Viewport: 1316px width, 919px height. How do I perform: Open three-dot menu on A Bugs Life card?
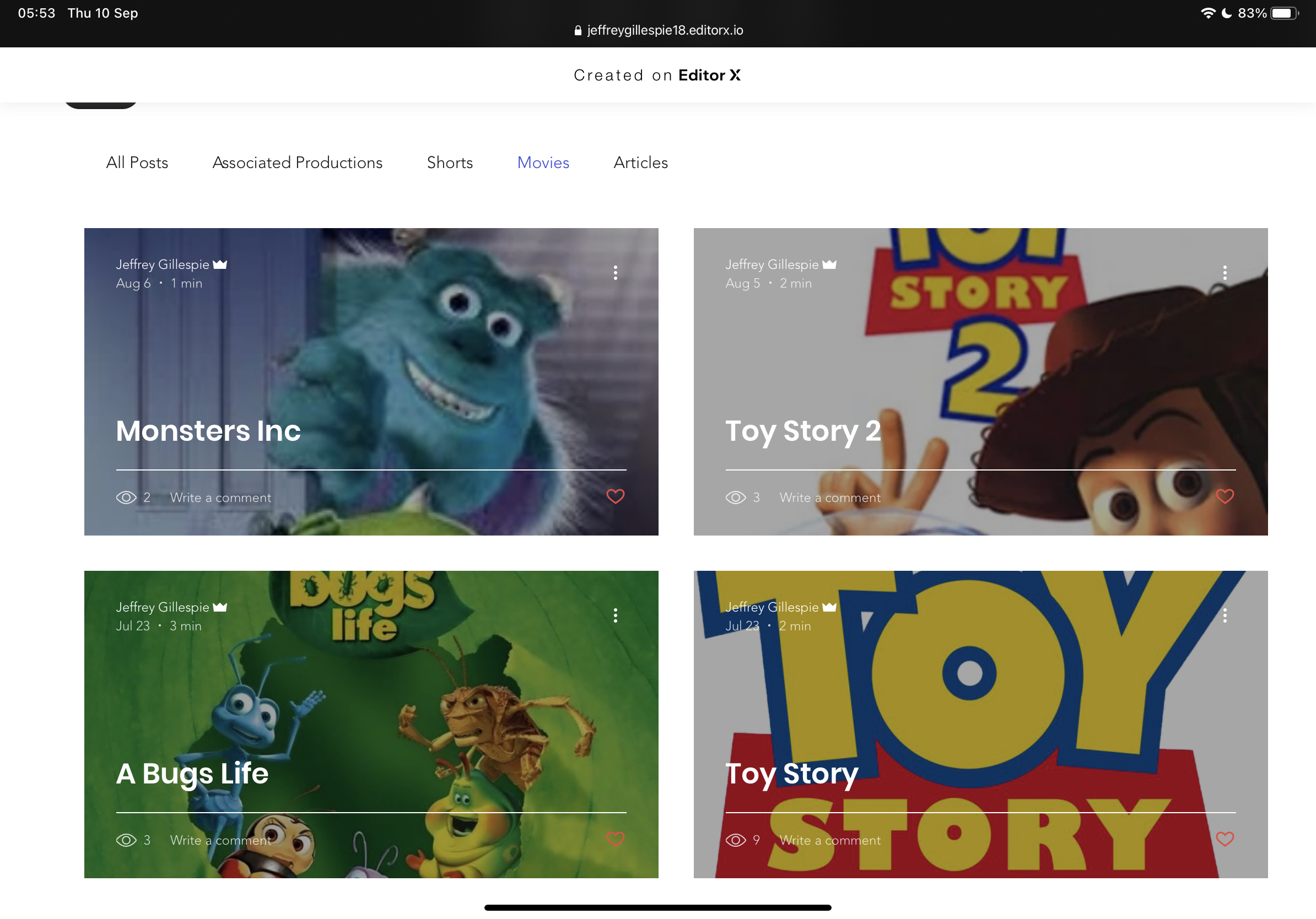pos(615,615)
